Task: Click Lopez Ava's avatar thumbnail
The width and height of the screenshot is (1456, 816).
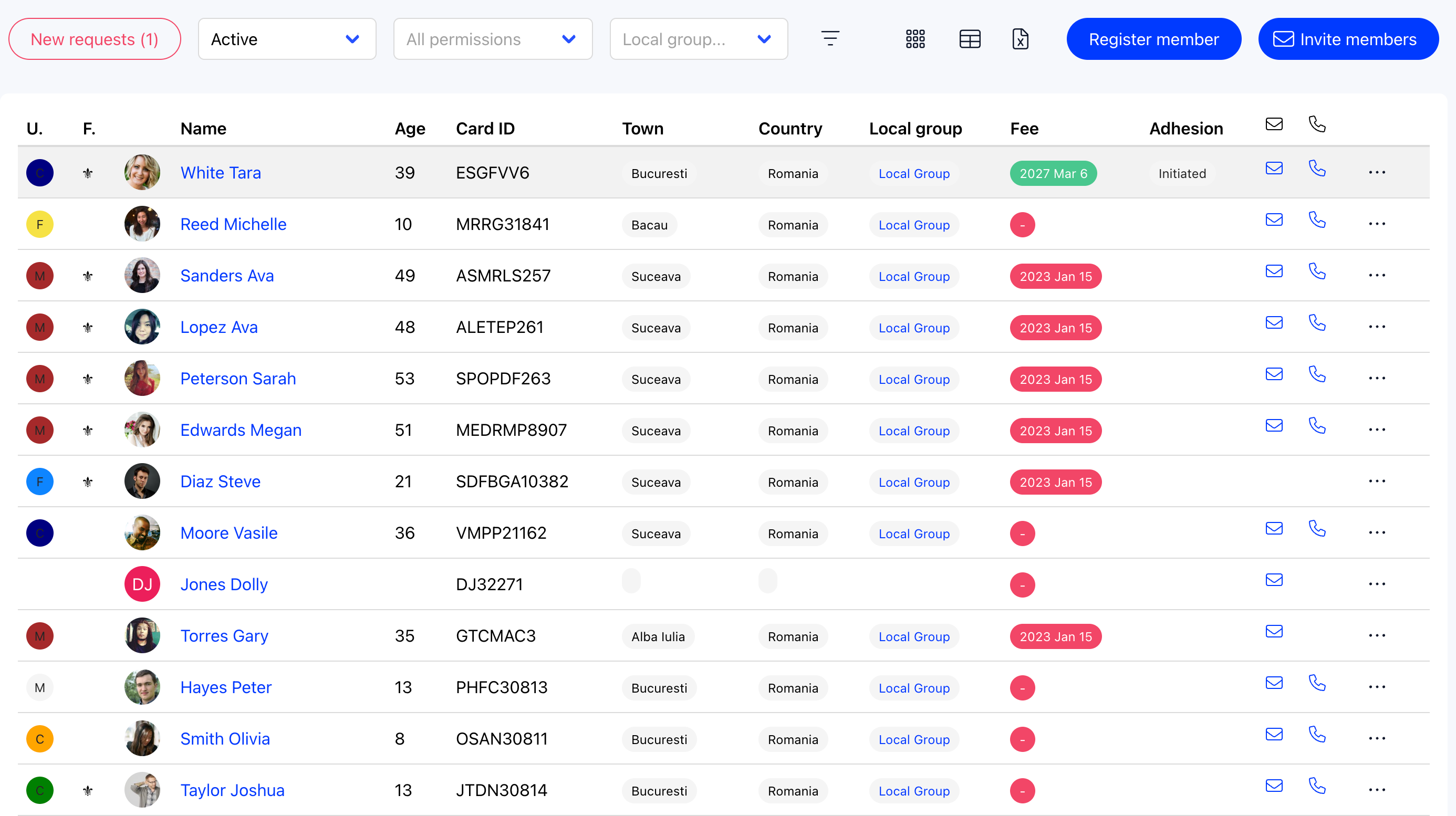Action: [x=142, y=327]
